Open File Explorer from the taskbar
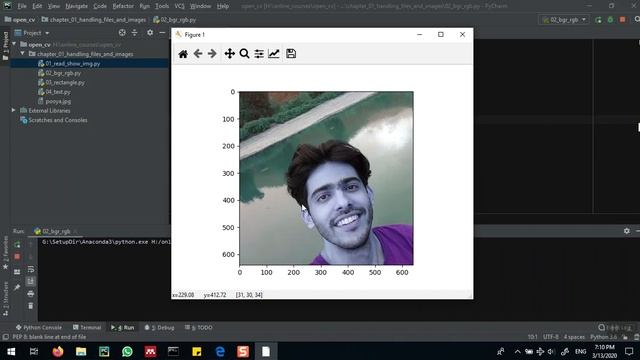The width and height of the screenshot is (640, 360). [81, 351]
